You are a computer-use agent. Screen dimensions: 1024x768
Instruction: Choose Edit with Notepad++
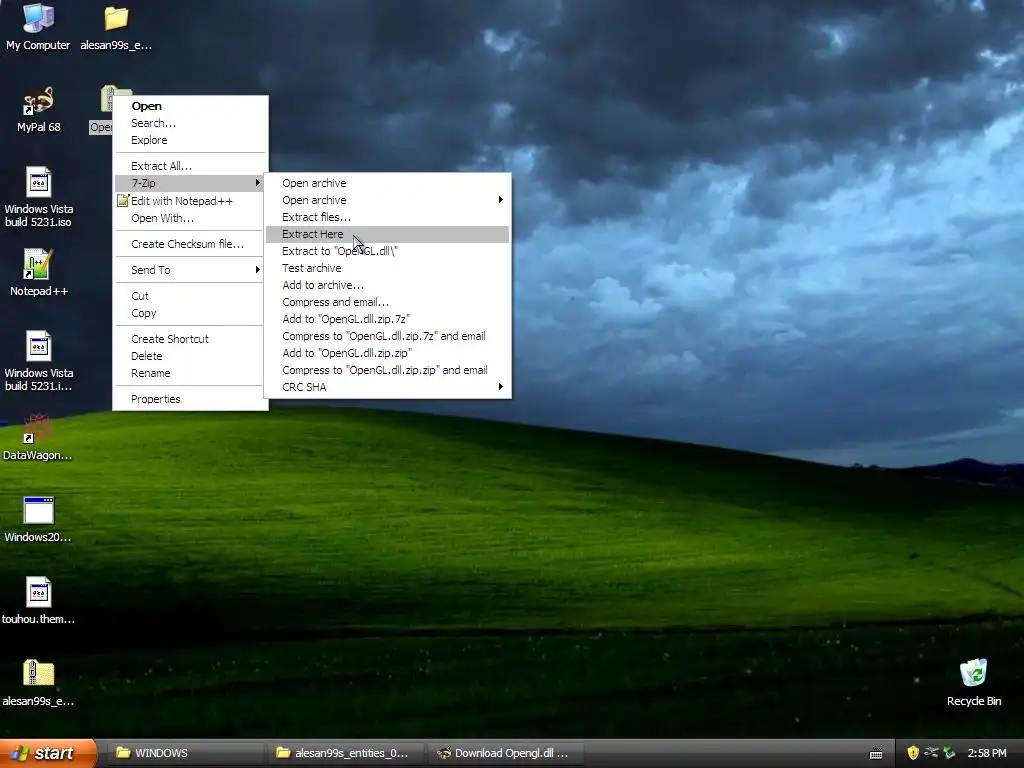tap(191, 200)
